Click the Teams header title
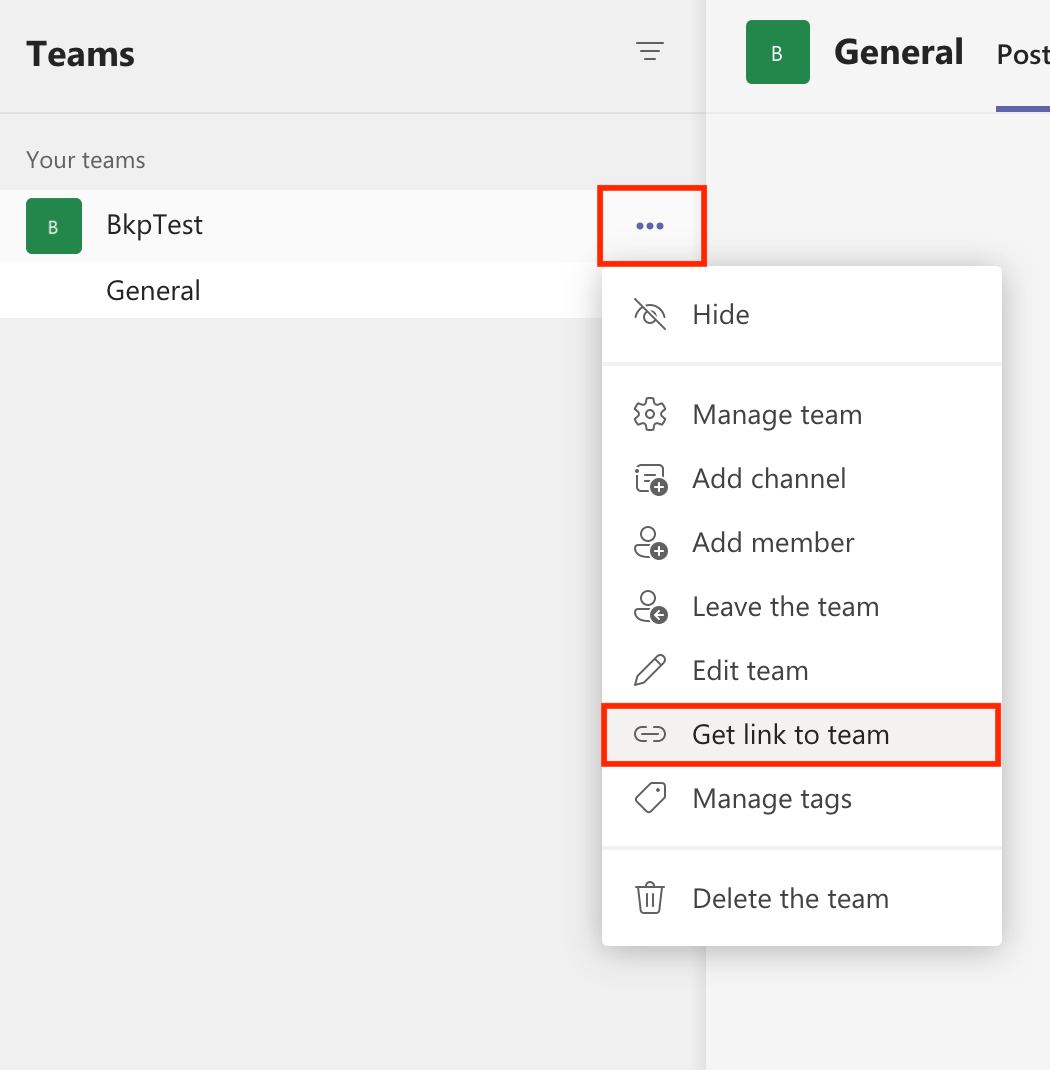Viewport: 1050px width, 1070px height. pos(80,54)
